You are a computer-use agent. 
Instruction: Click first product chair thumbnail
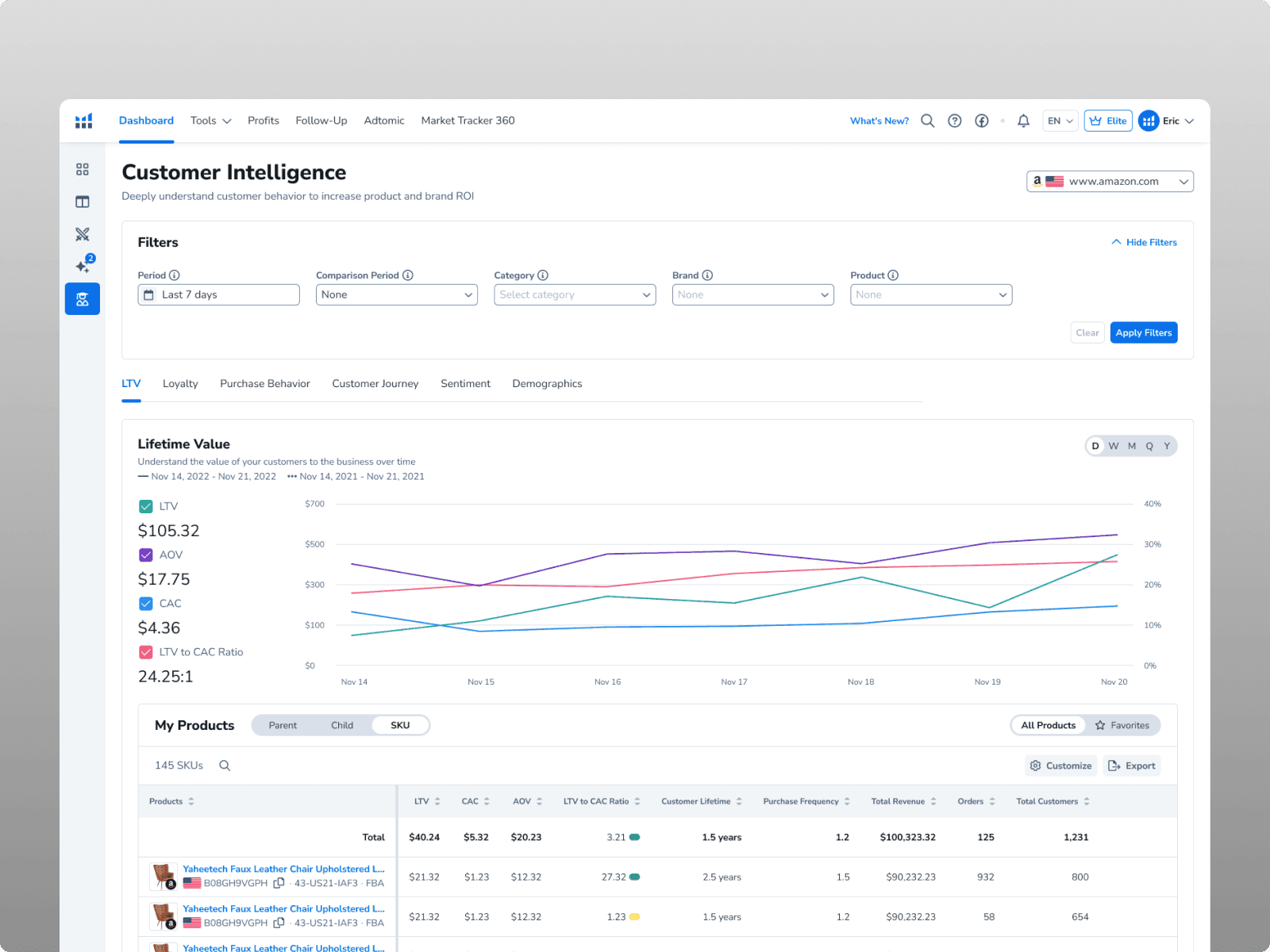pyautogui.click(x=164, y=877)
